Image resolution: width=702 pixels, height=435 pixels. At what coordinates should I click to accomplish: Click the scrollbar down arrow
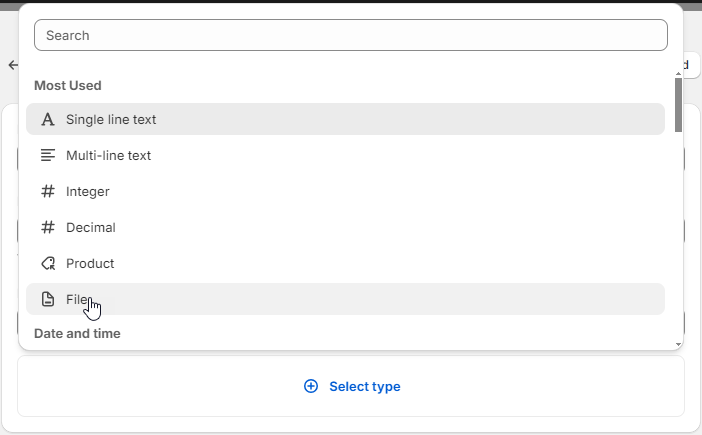coord(678,345)
